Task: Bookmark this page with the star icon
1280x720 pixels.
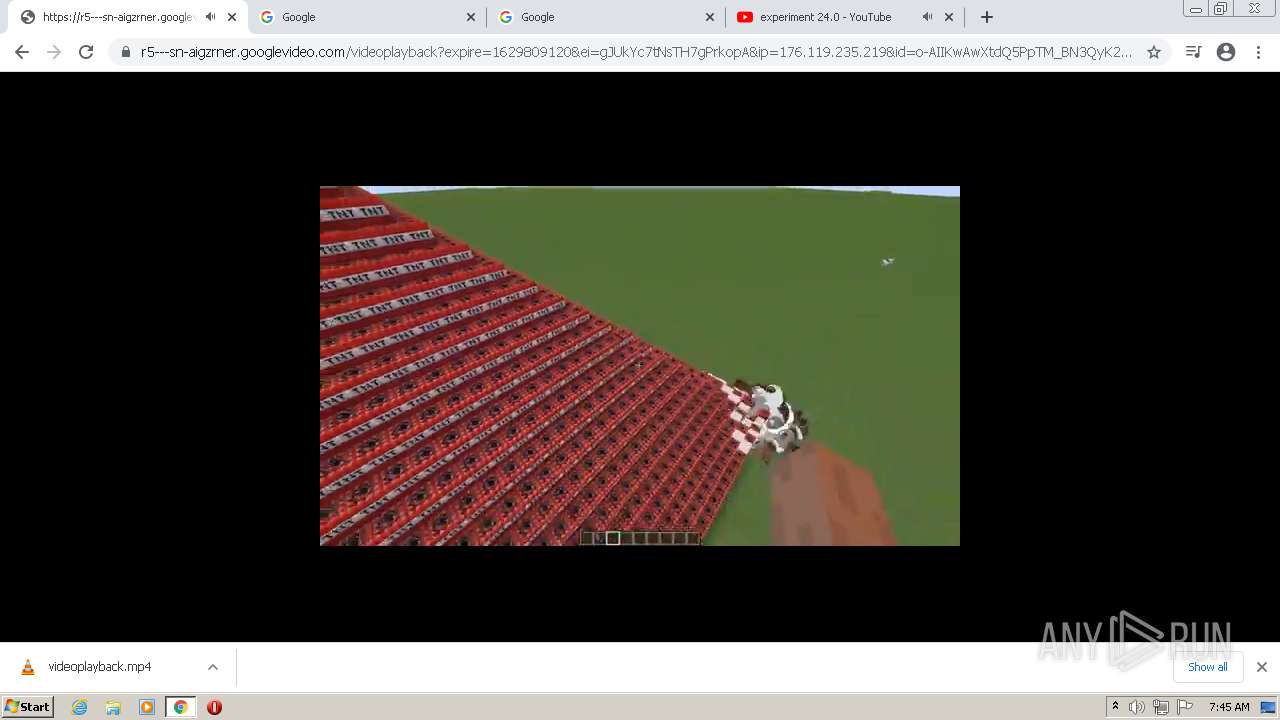Action: [1154, 52]
